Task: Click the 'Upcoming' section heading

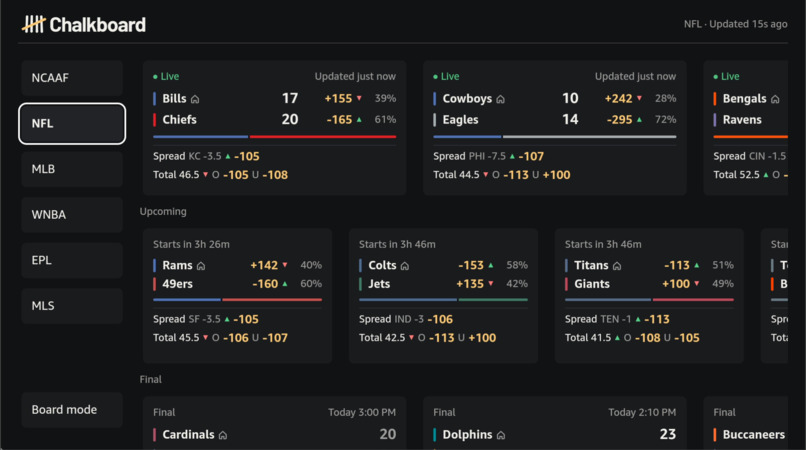Action: click(163, 211)
